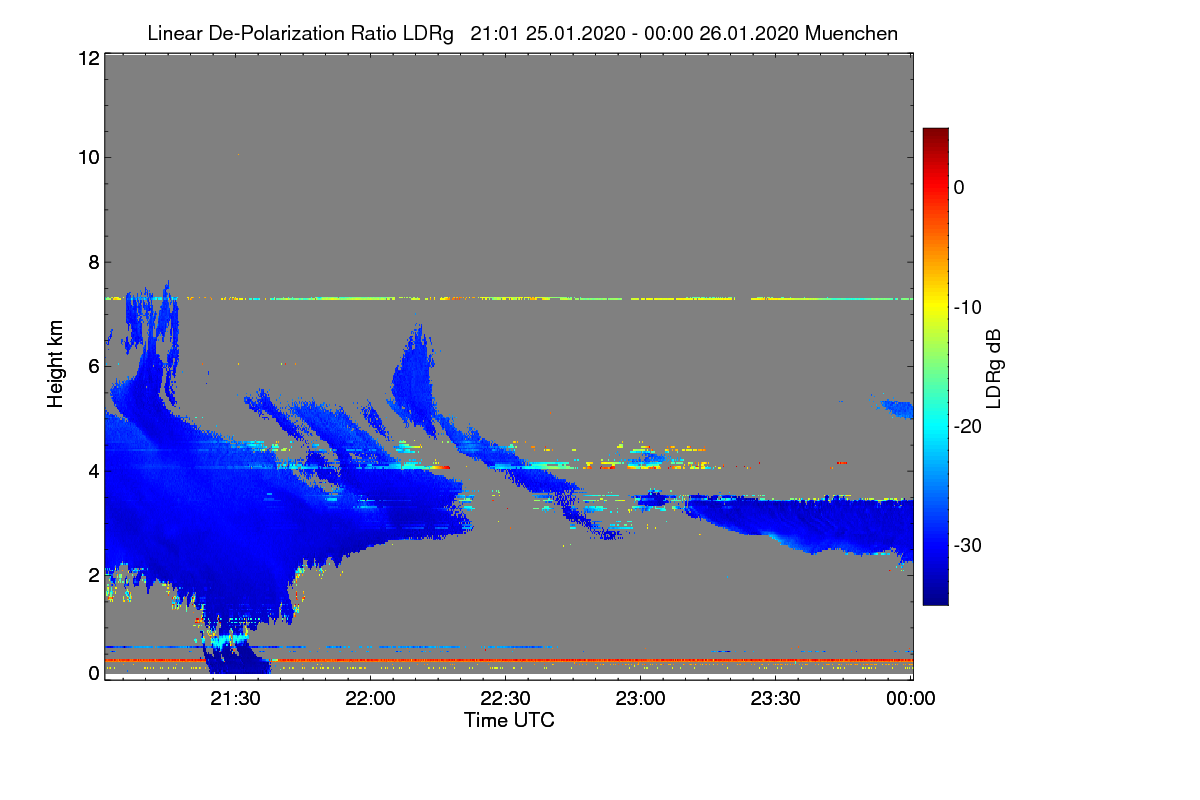Click the small blue cloud patch near 5 km at far right

coord(898,408)
